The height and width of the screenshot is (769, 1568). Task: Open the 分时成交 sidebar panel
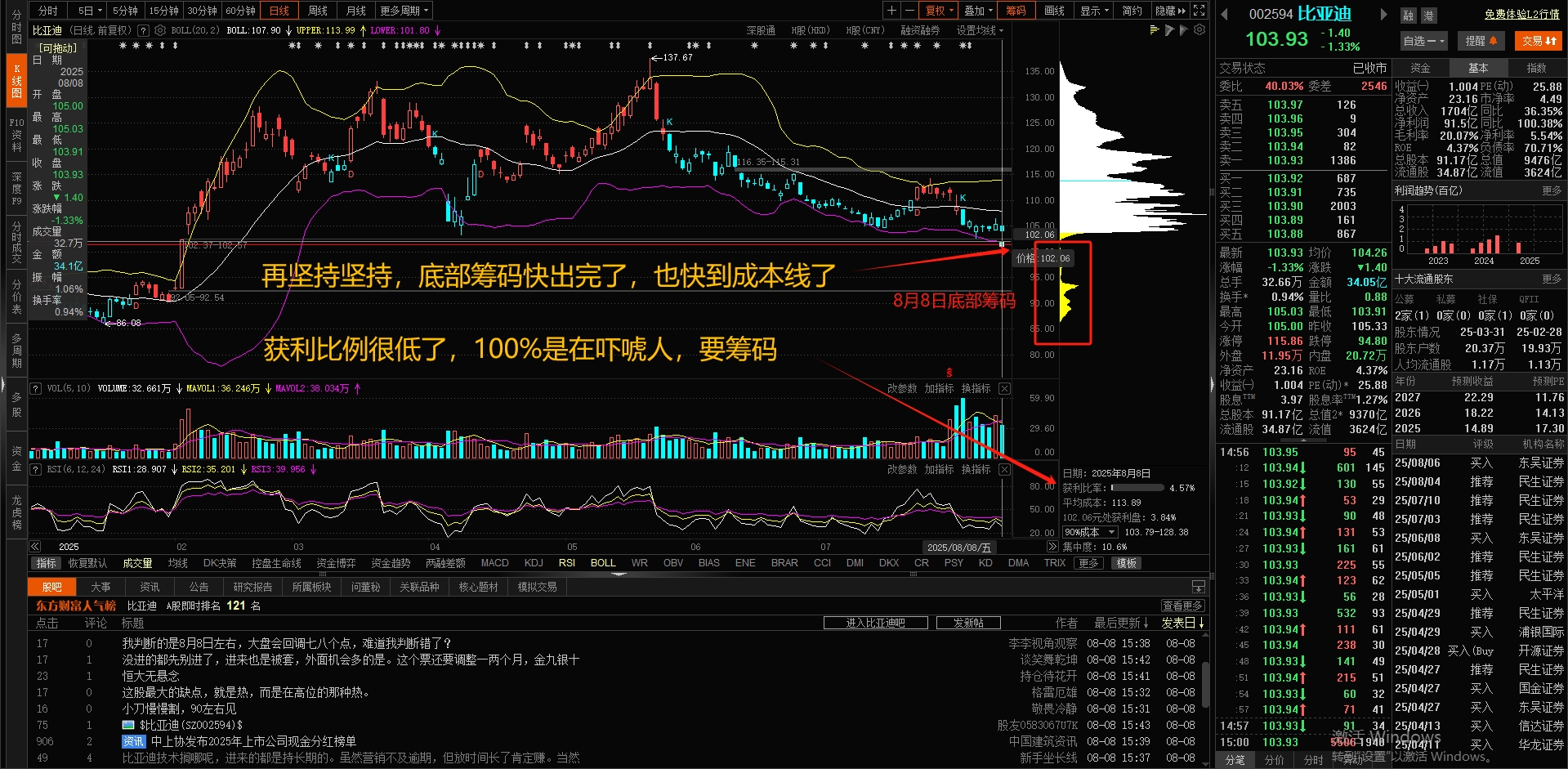pos(16,241)
